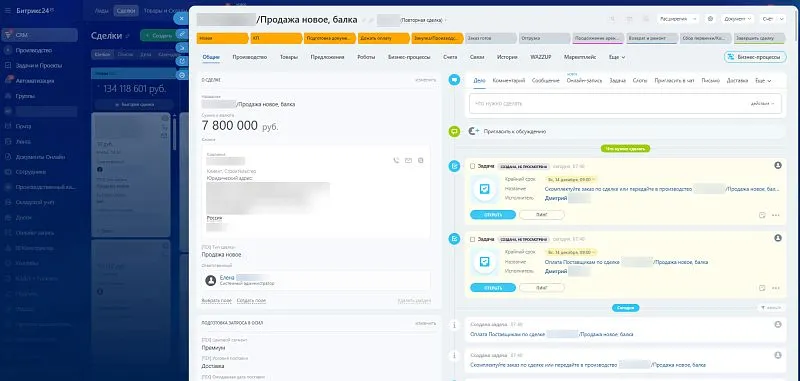Open more options for task Оплата Поставщикам

tap(776, 288)
